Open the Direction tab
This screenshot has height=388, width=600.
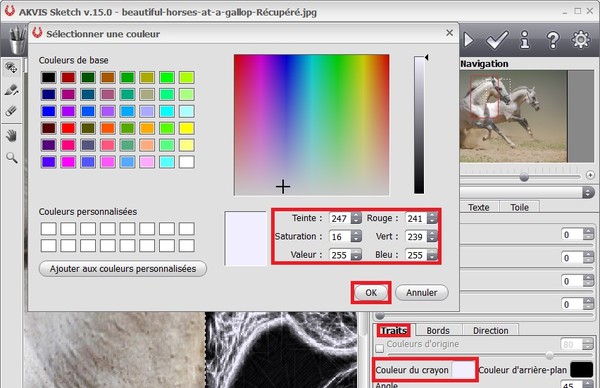pos(491,330)
